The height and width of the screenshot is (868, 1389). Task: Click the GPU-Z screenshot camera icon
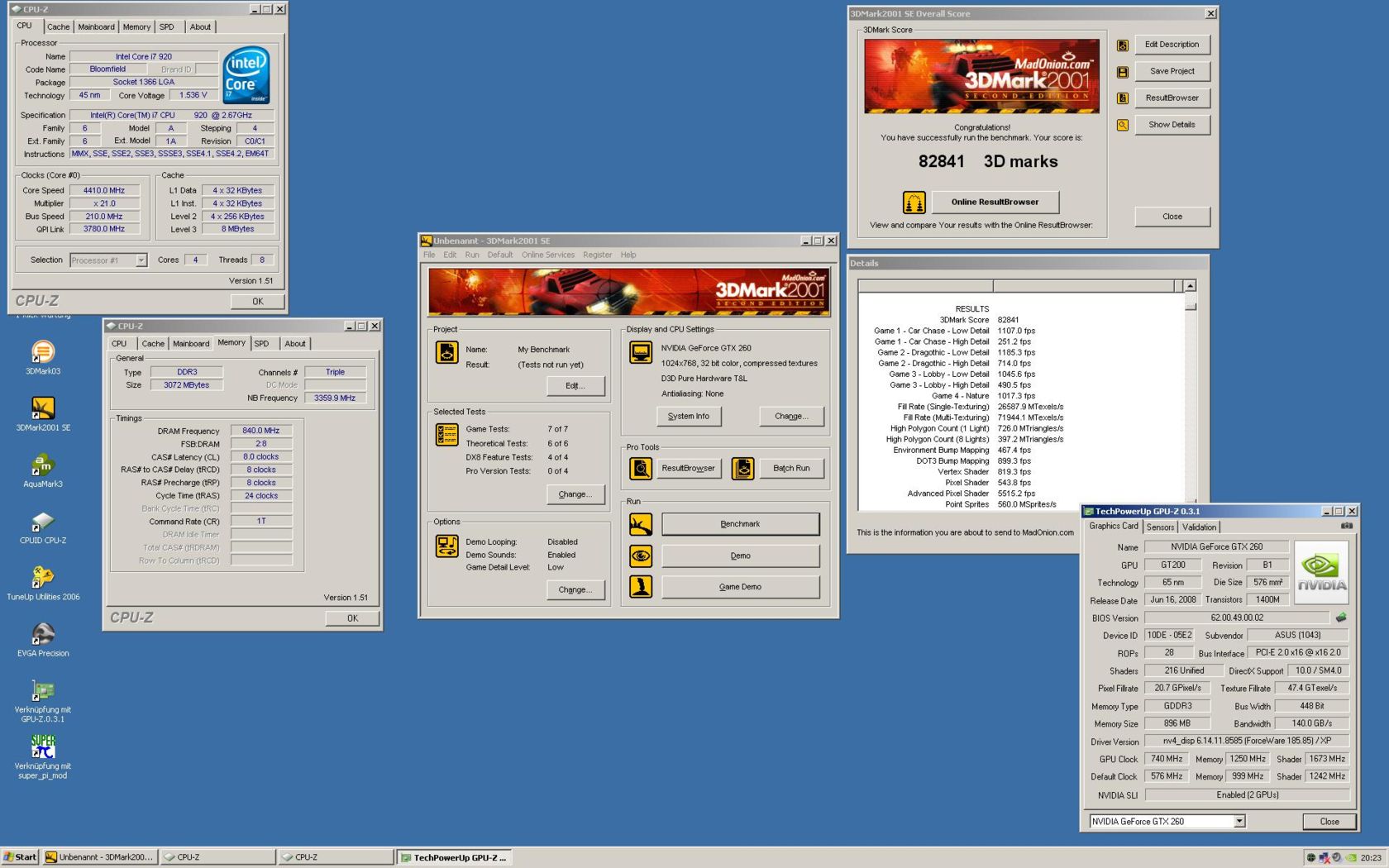click(x=1346, y=526)
